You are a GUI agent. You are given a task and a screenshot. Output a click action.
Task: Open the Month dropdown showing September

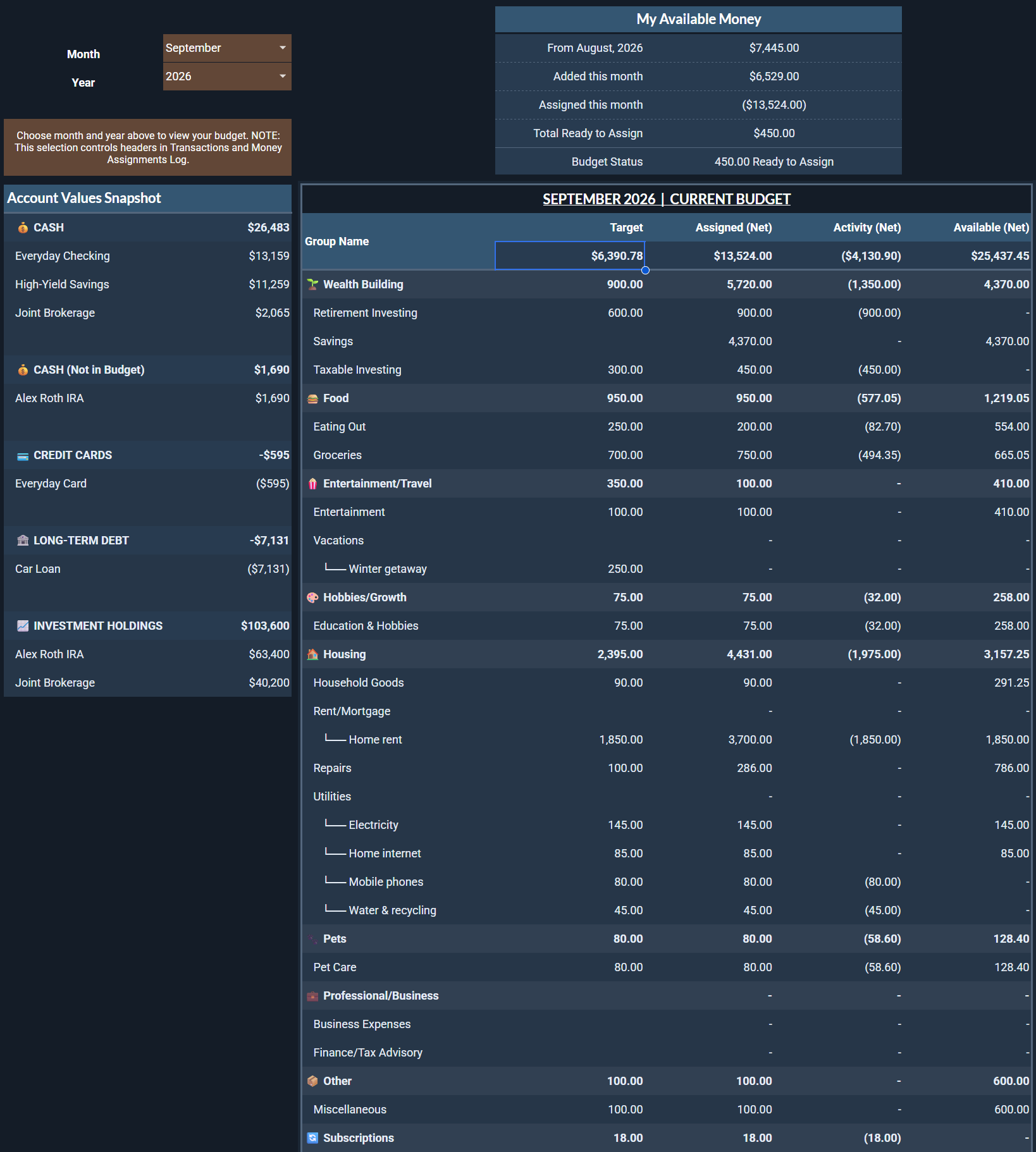click(x=227, y=48)
